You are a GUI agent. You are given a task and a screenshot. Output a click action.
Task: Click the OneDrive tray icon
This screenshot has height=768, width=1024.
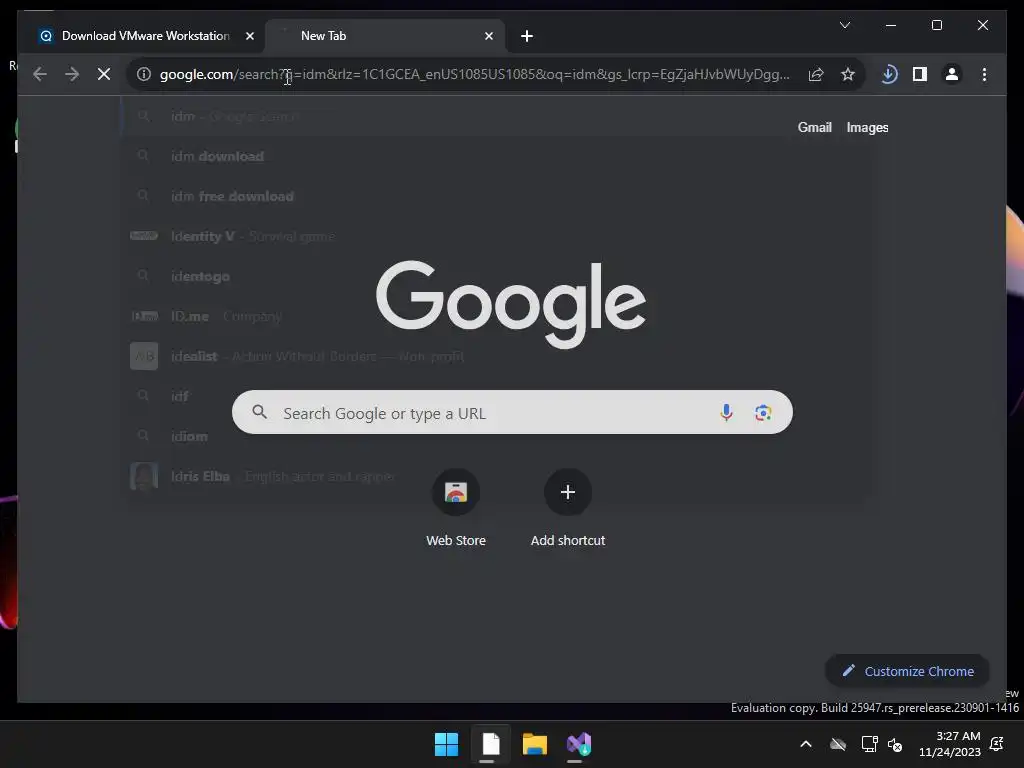[838, 744]
